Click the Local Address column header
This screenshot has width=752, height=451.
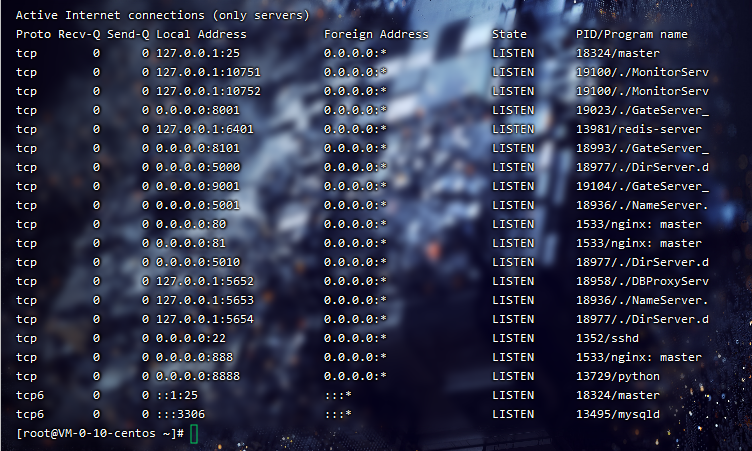[x=201, y=34]
